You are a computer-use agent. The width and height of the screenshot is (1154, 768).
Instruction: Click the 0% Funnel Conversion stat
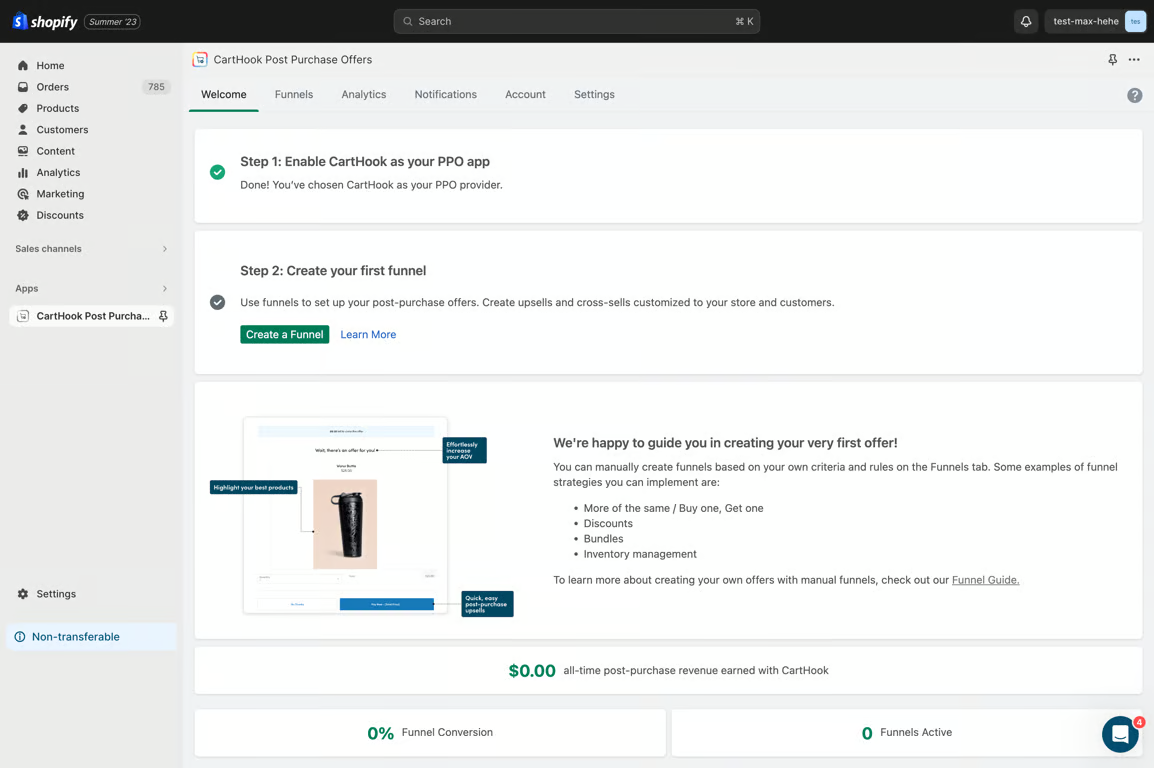[430, 733]
